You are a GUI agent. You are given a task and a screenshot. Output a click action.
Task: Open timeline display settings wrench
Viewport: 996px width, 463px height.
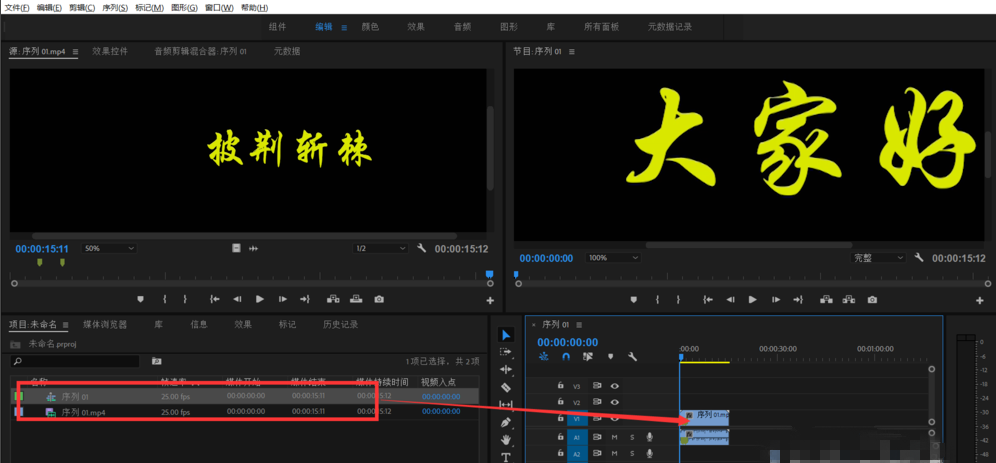(632, 356)
